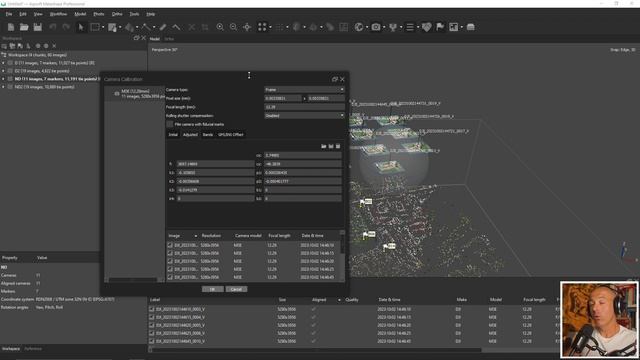Click the f calibration parameter field
Viewport: 640px width, 360px height.
pos(215,164)
